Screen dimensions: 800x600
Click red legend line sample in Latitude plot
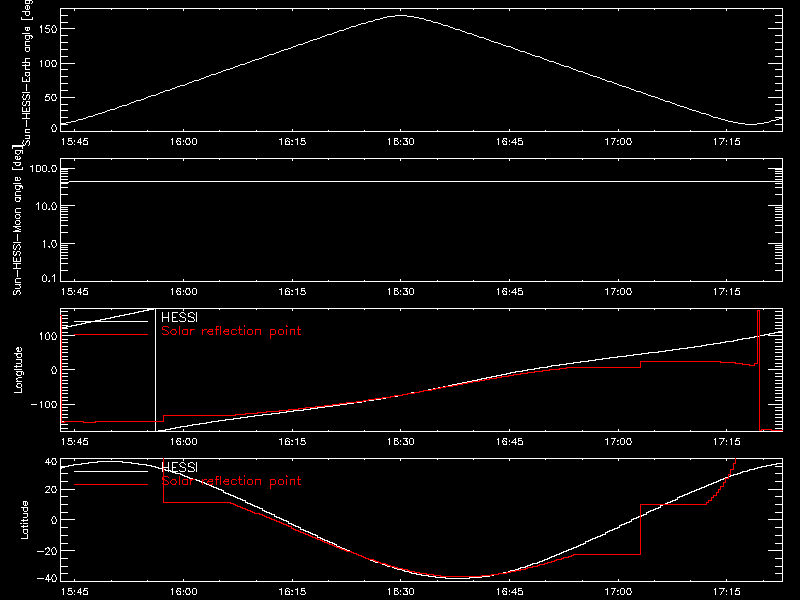click(111, 484)
